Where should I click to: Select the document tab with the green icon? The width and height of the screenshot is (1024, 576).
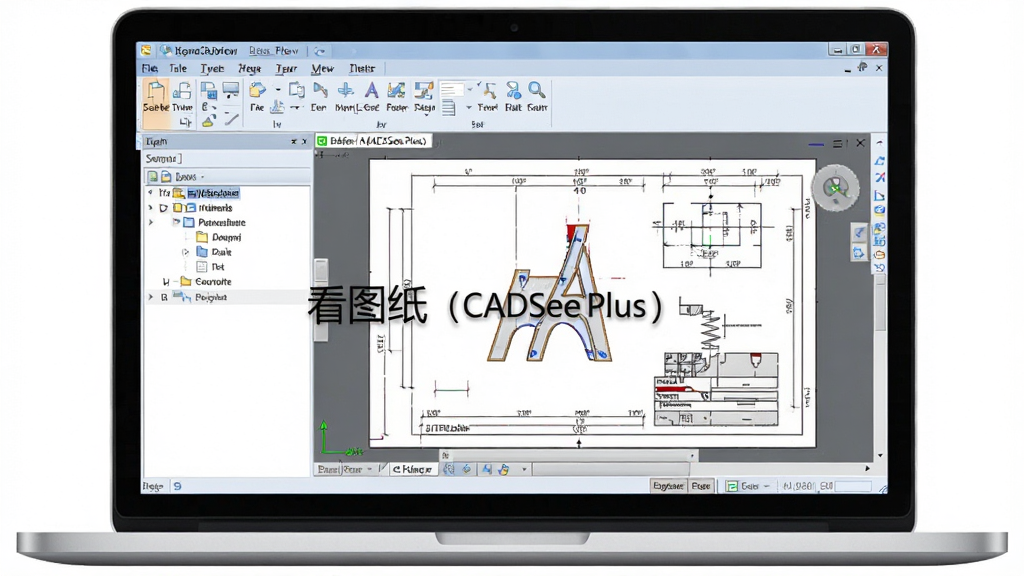[373, 140]
